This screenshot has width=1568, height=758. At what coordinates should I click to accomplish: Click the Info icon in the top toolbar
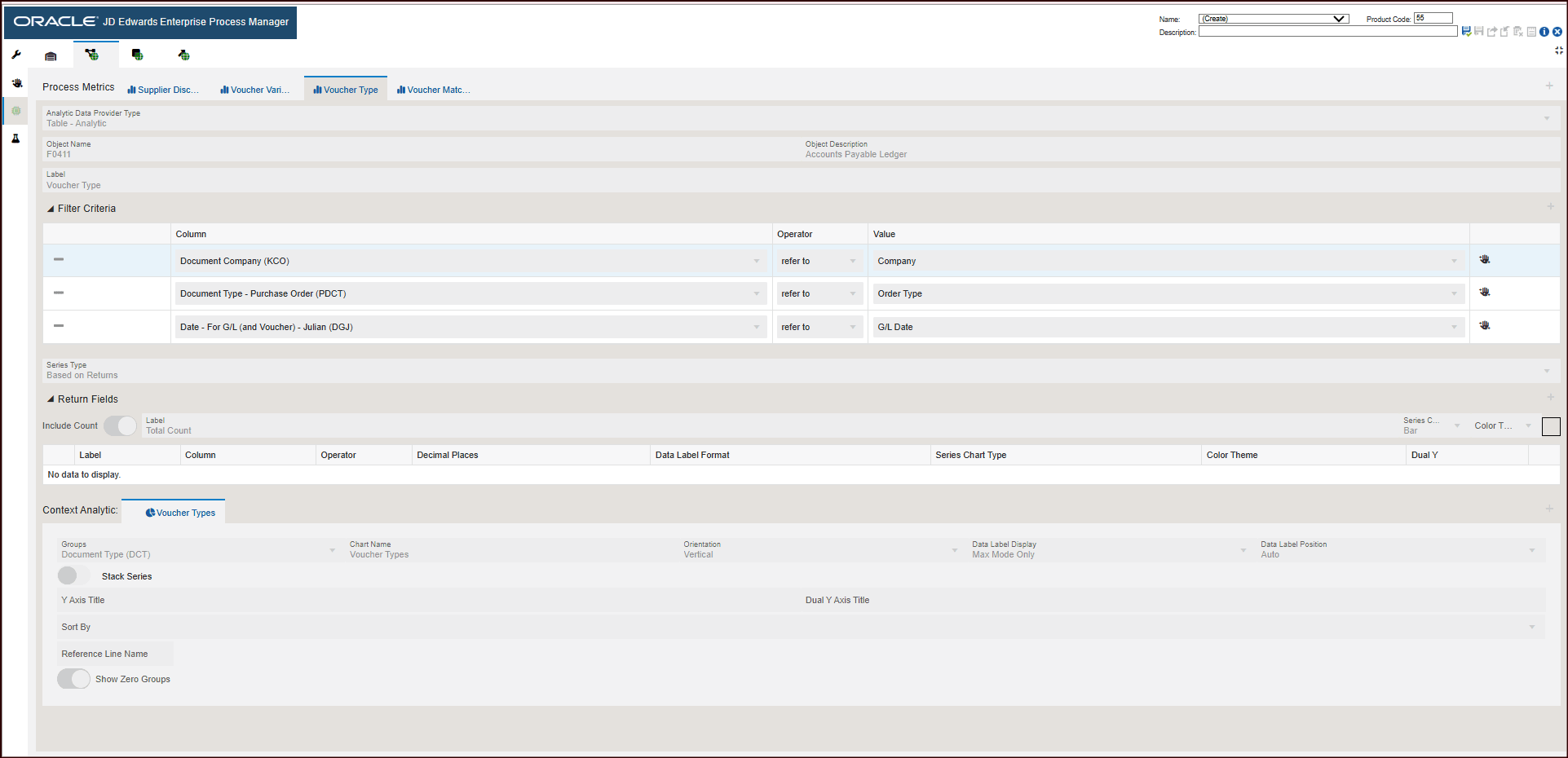tap(1544, 31)
